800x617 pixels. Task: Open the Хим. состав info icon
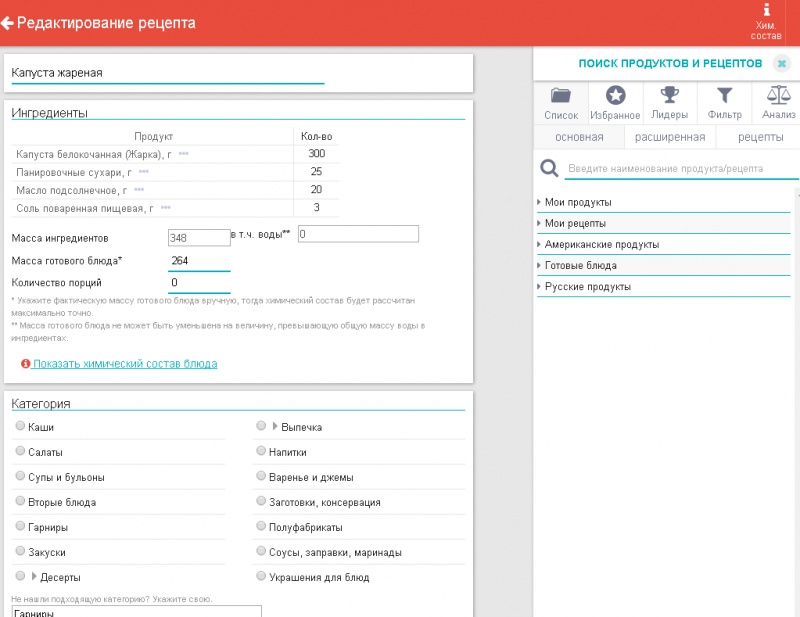766,22
